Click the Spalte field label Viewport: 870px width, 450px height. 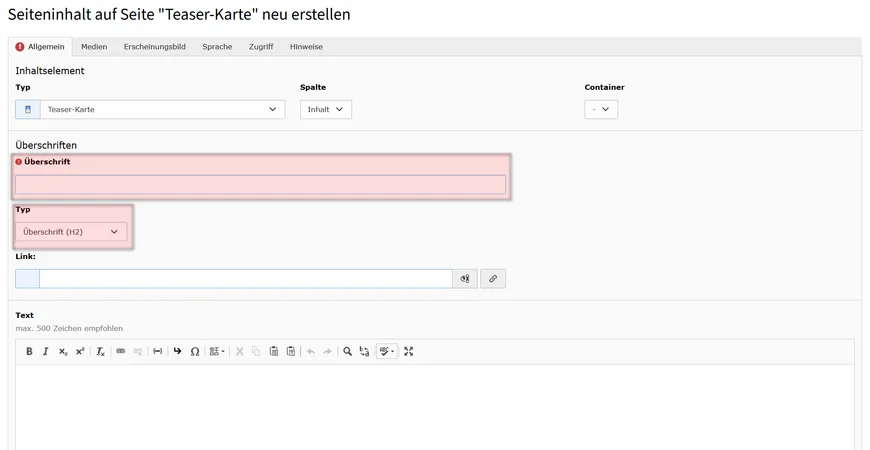(313, 88)
